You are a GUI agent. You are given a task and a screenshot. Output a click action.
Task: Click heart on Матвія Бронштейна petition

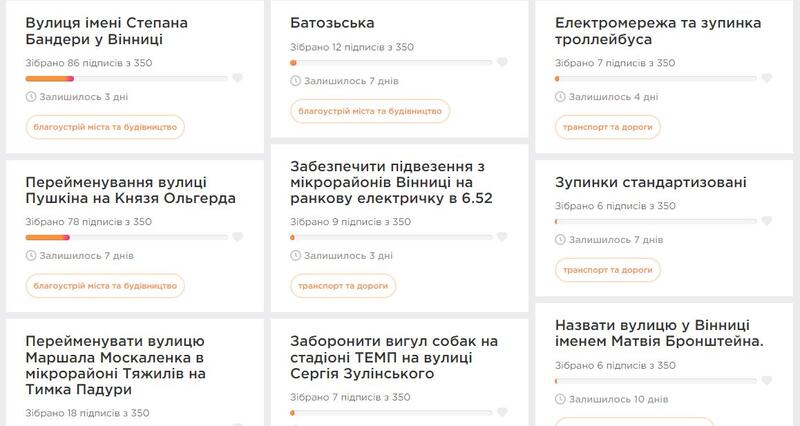point(766,382)
